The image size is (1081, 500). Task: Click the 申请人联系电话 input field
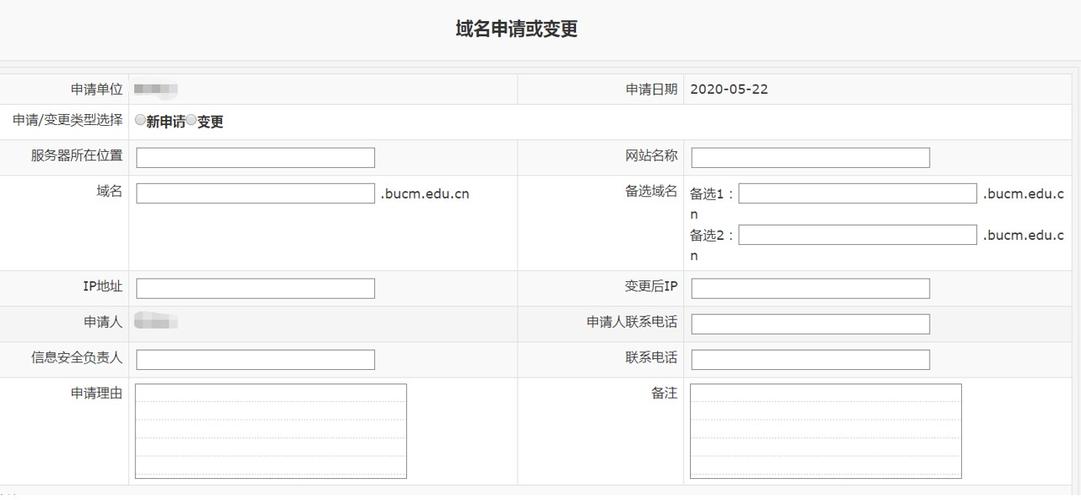(x=810, y=324)
